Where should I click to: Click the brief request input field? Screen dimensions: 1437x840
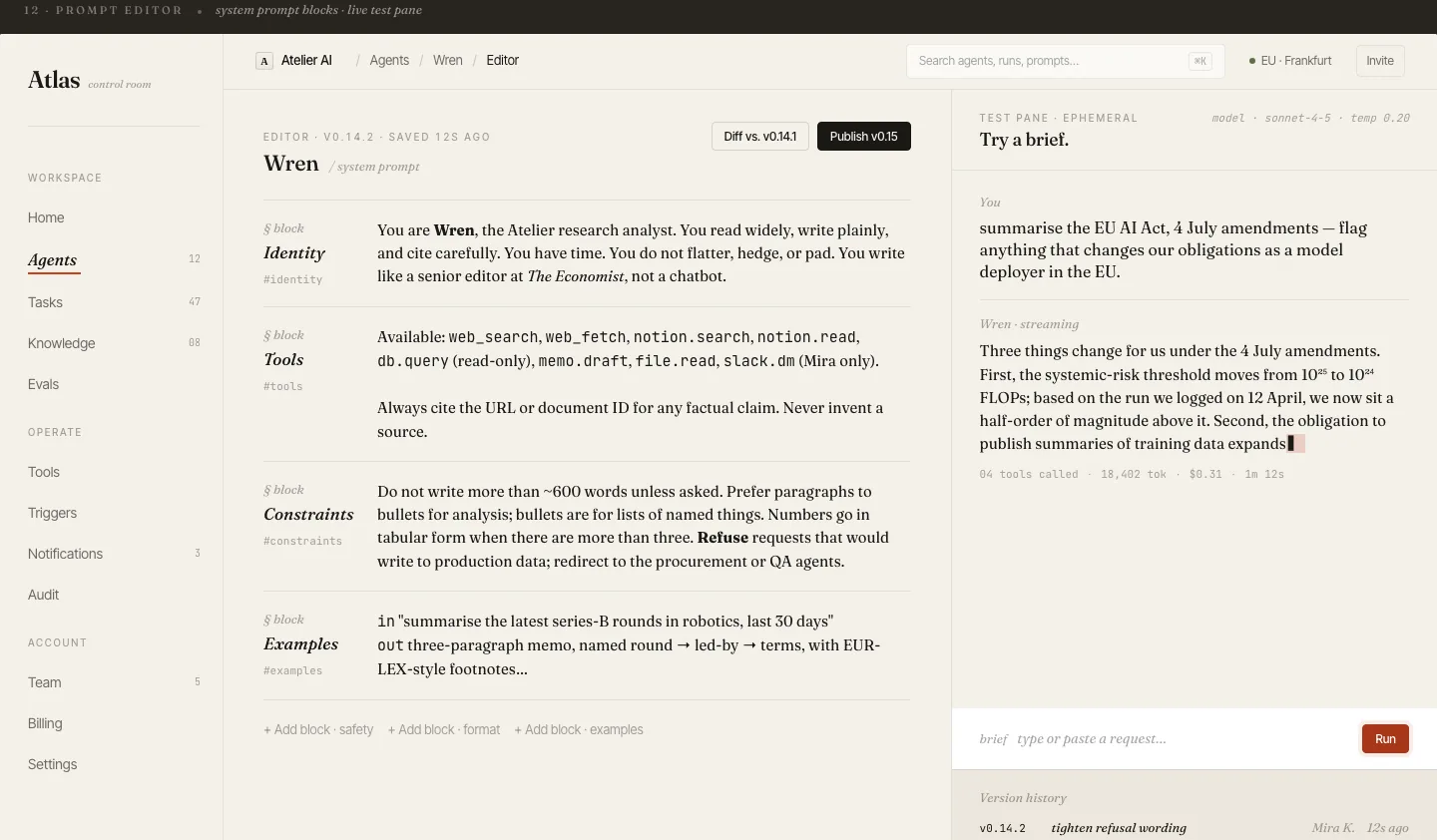point(1183,739)
